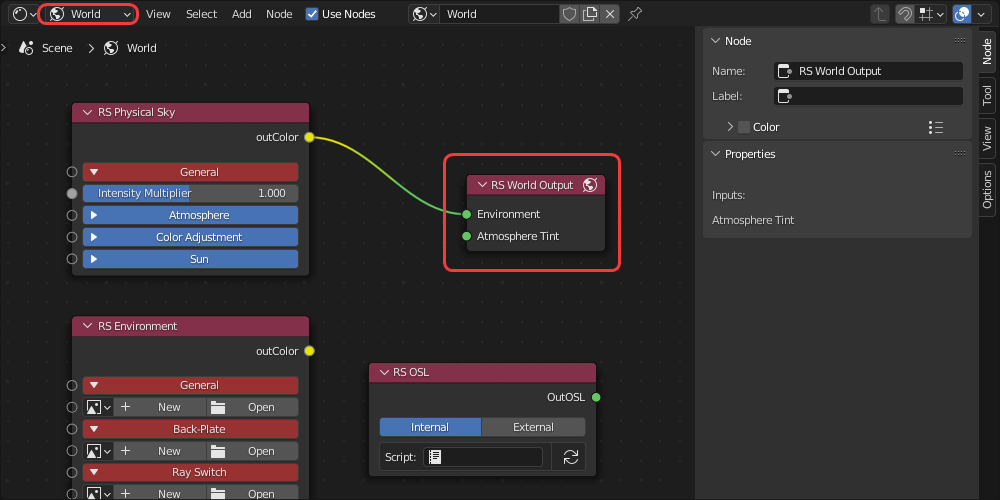
Task: Switch to the Tool sidebar tab
Action: click(987, 96)
